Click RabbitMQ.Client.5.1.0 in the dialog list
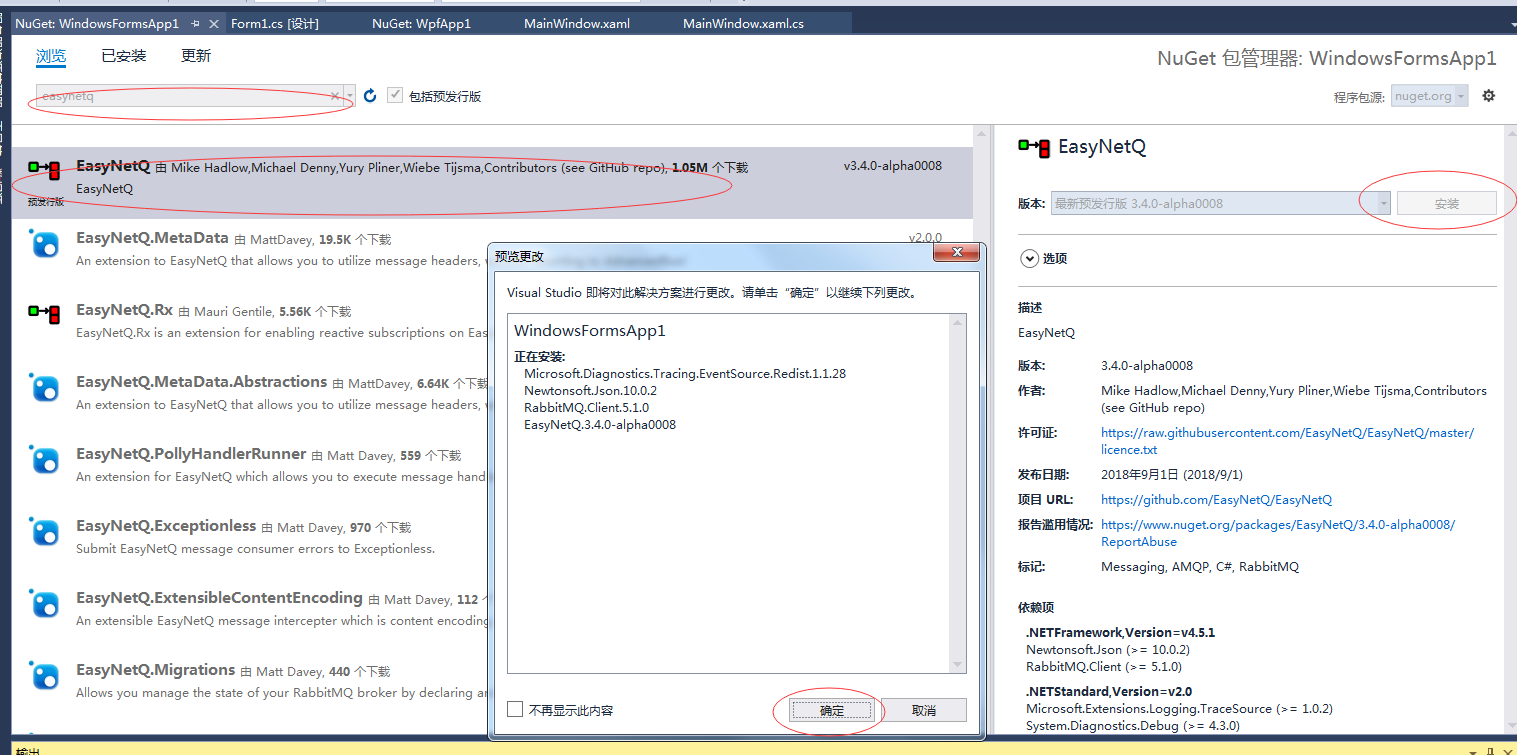Viewport: 1517px width, 755px height. pos(586,407)
